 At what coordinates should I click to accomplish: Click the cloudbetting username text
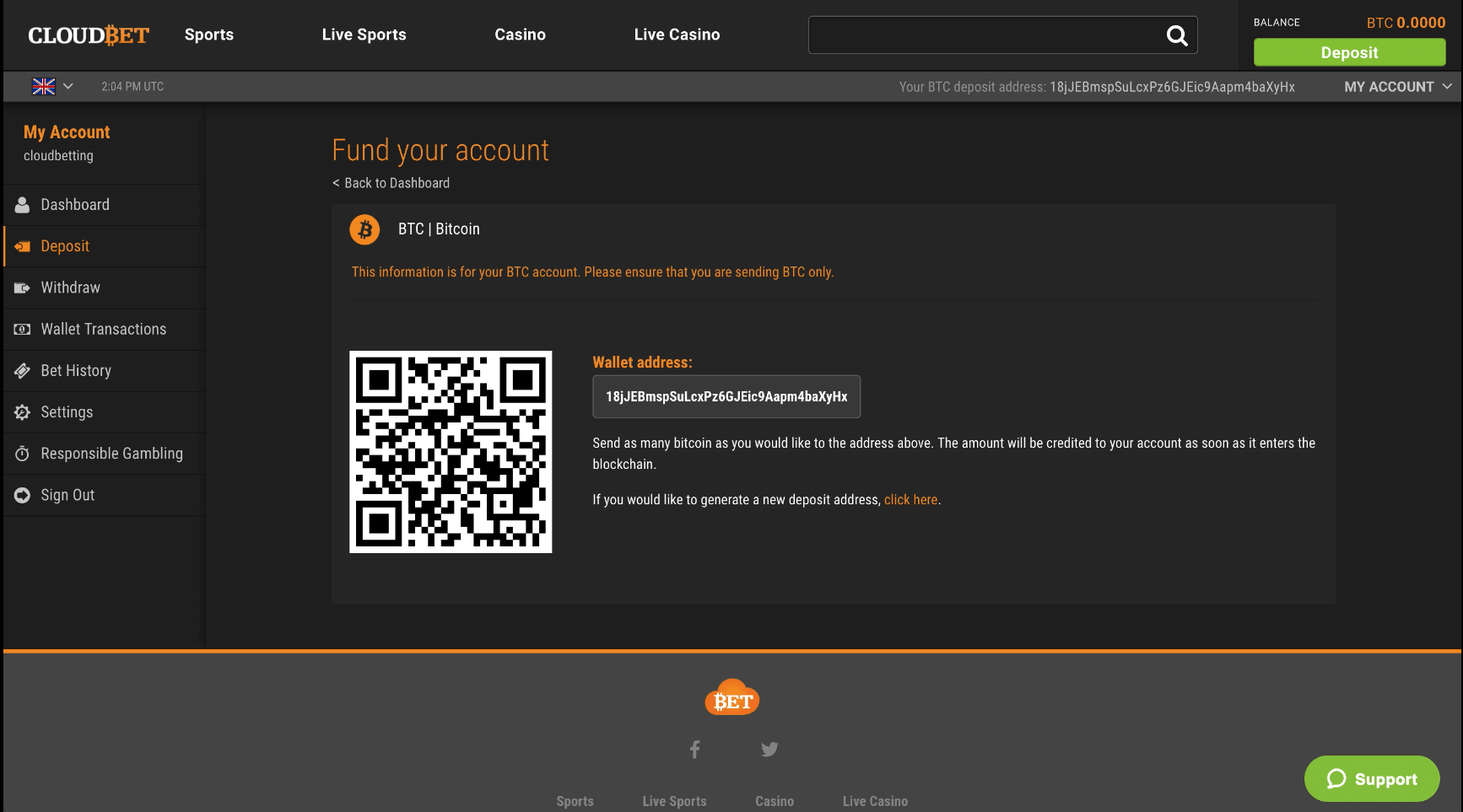(58, 156)
